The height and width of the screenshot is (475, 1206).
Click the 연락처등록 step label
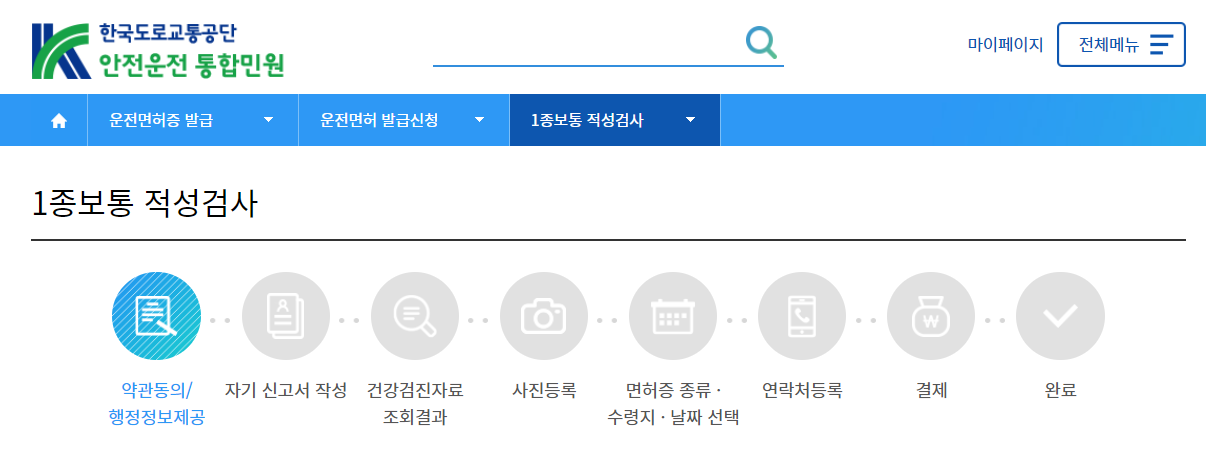click(x=802, y=390)
